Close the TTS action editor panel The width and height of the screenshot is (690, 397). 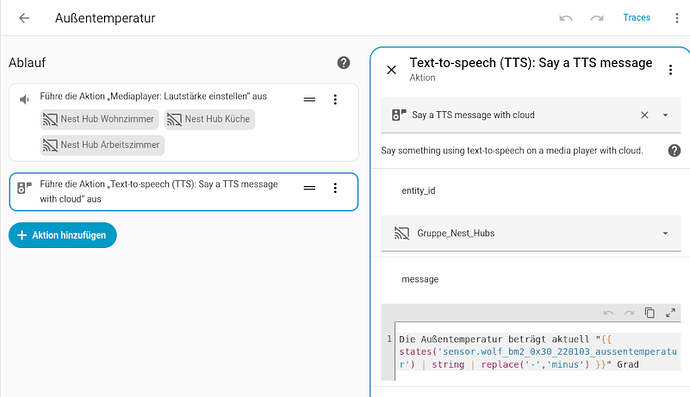click(x=391, y=70)
